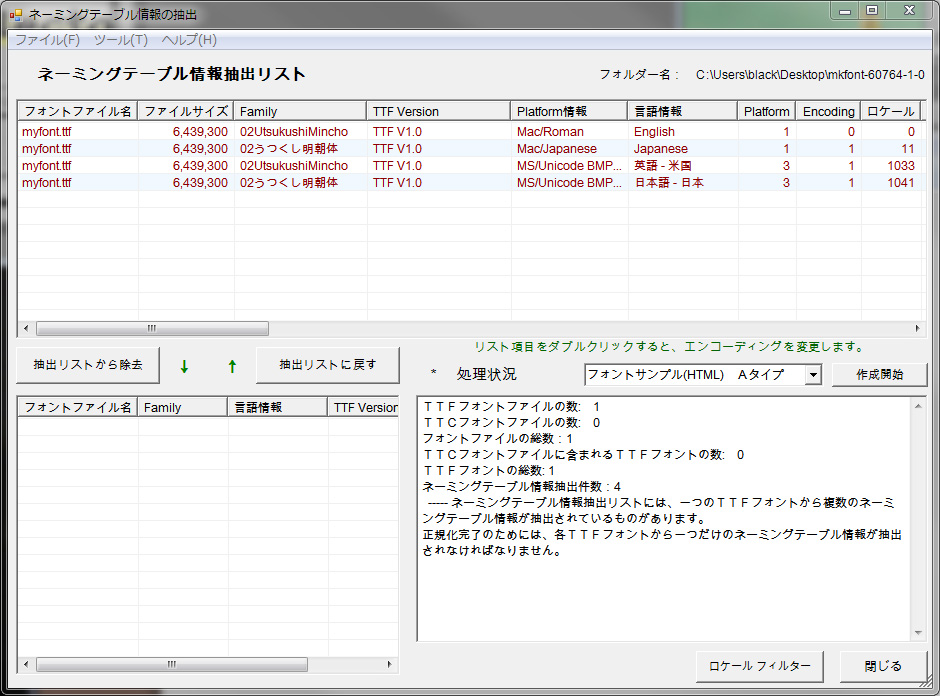
Task: Click 02うつくし明朝体 cell in Mac/Japanese row
Action: pyautogui.click(x=289, y=149)
